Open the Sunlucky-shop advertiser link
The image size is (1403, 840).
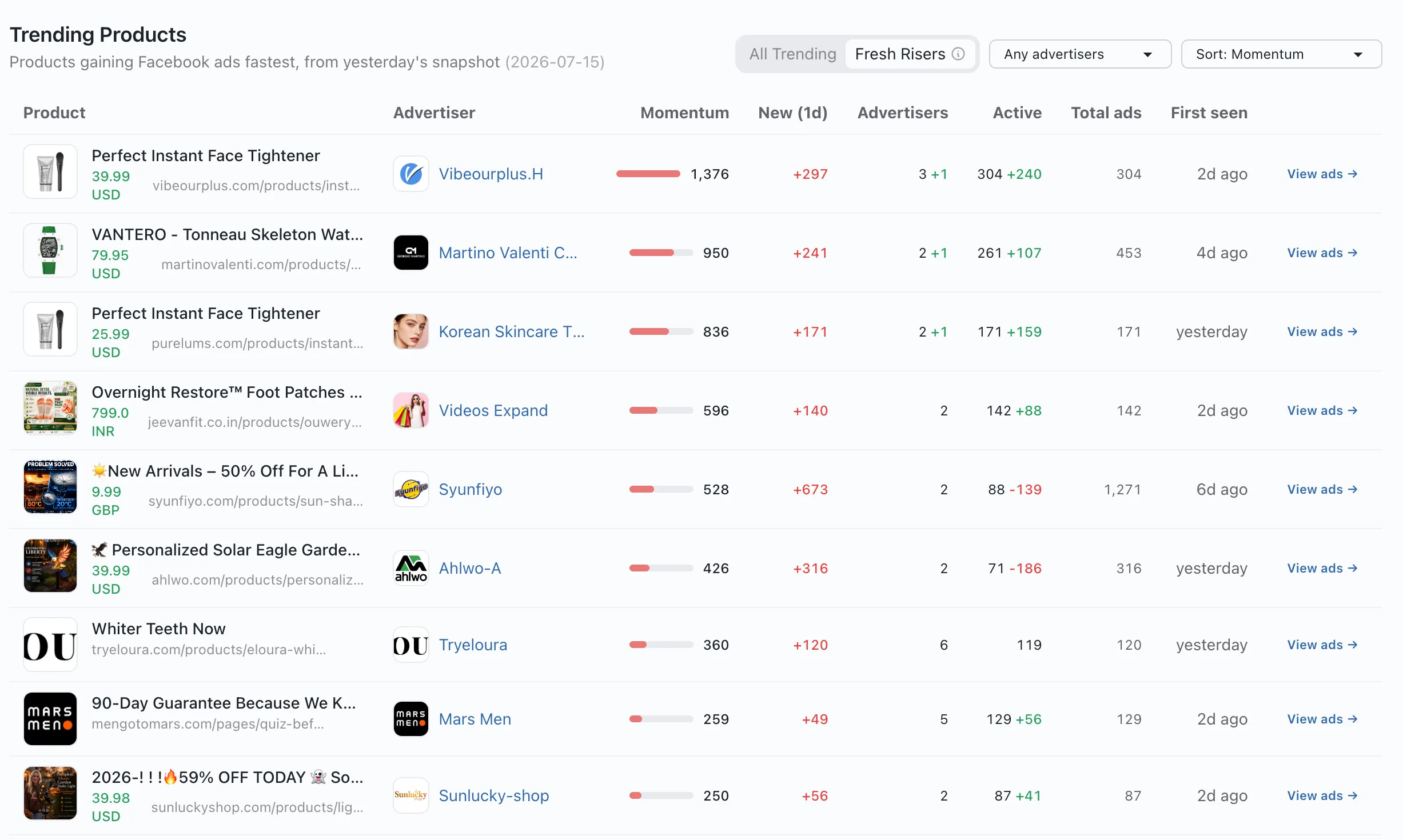point(494,795)
